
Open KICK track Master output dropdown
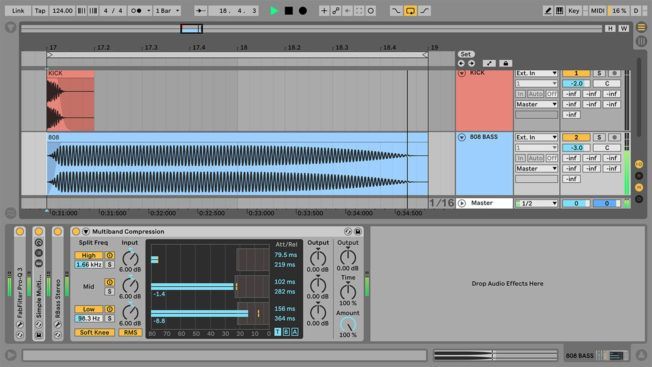[536, 104]
